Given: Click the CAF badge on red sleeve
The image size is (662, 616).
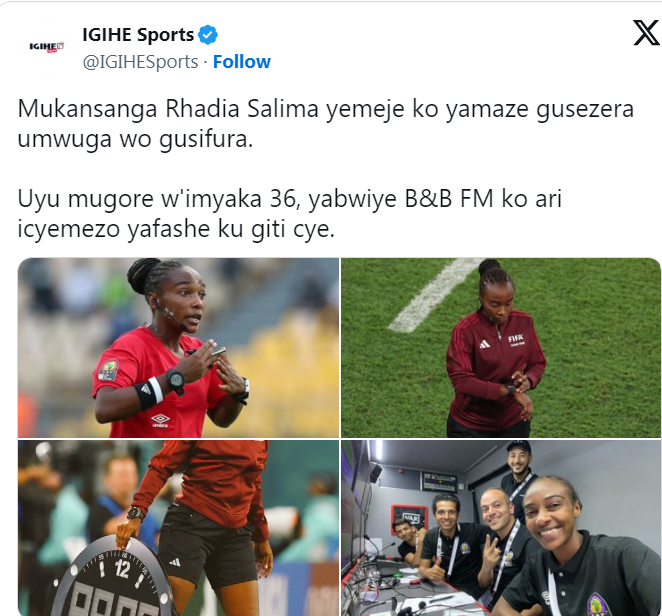Looking at the screenshot, I should click(108, 370).
